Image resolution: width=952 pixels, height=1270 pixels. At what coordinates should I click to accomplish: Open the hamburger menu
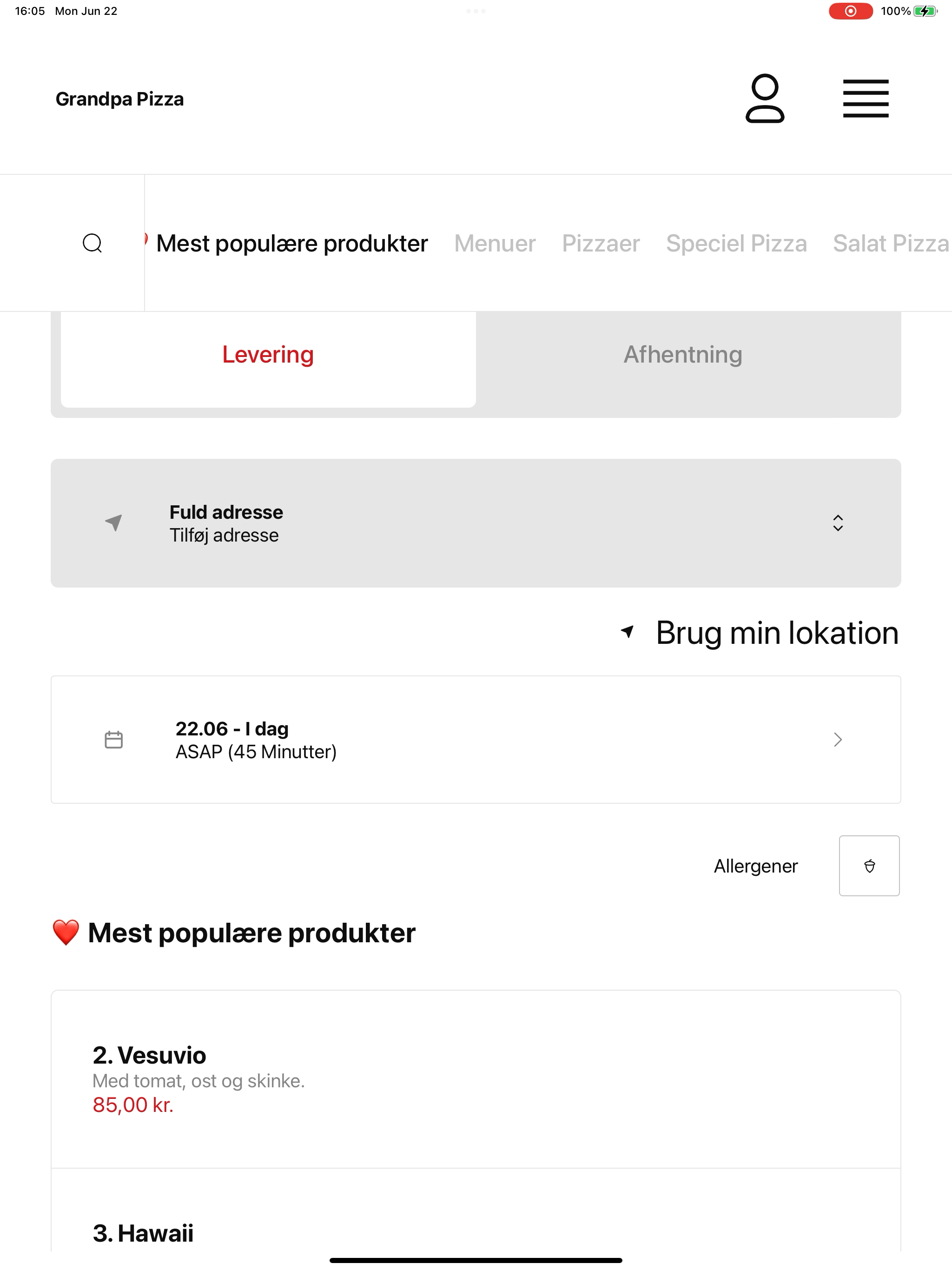coord(865,99)
